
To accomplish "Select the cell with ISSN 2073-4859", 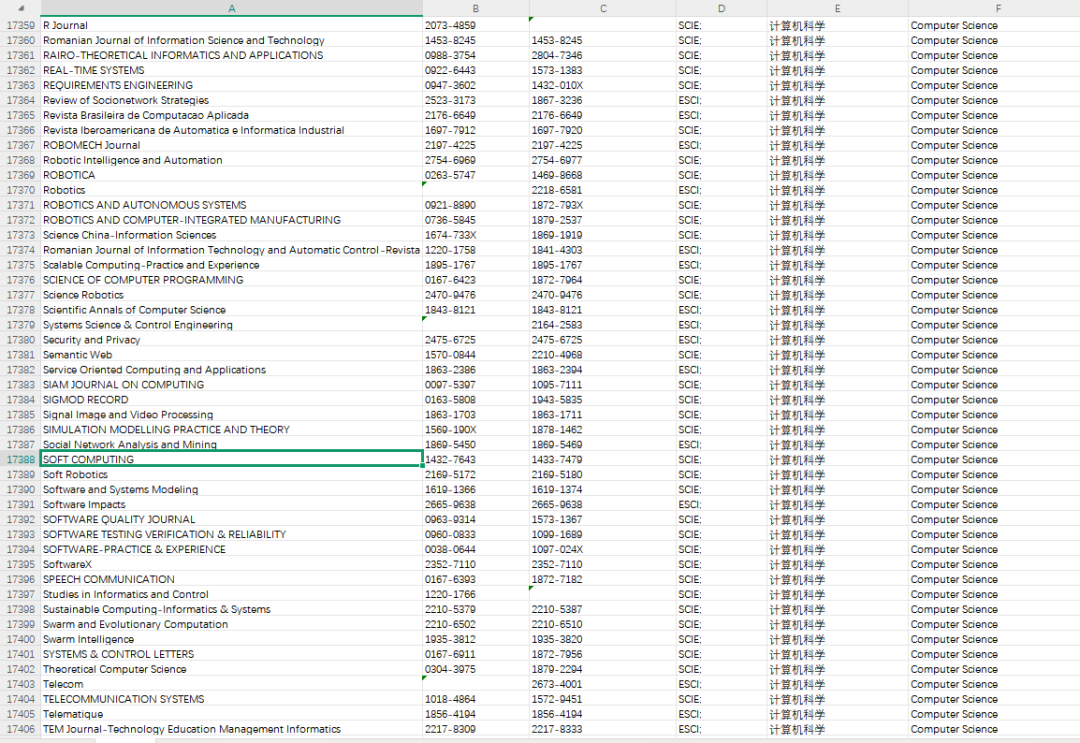I will click(x=475, y=25).
